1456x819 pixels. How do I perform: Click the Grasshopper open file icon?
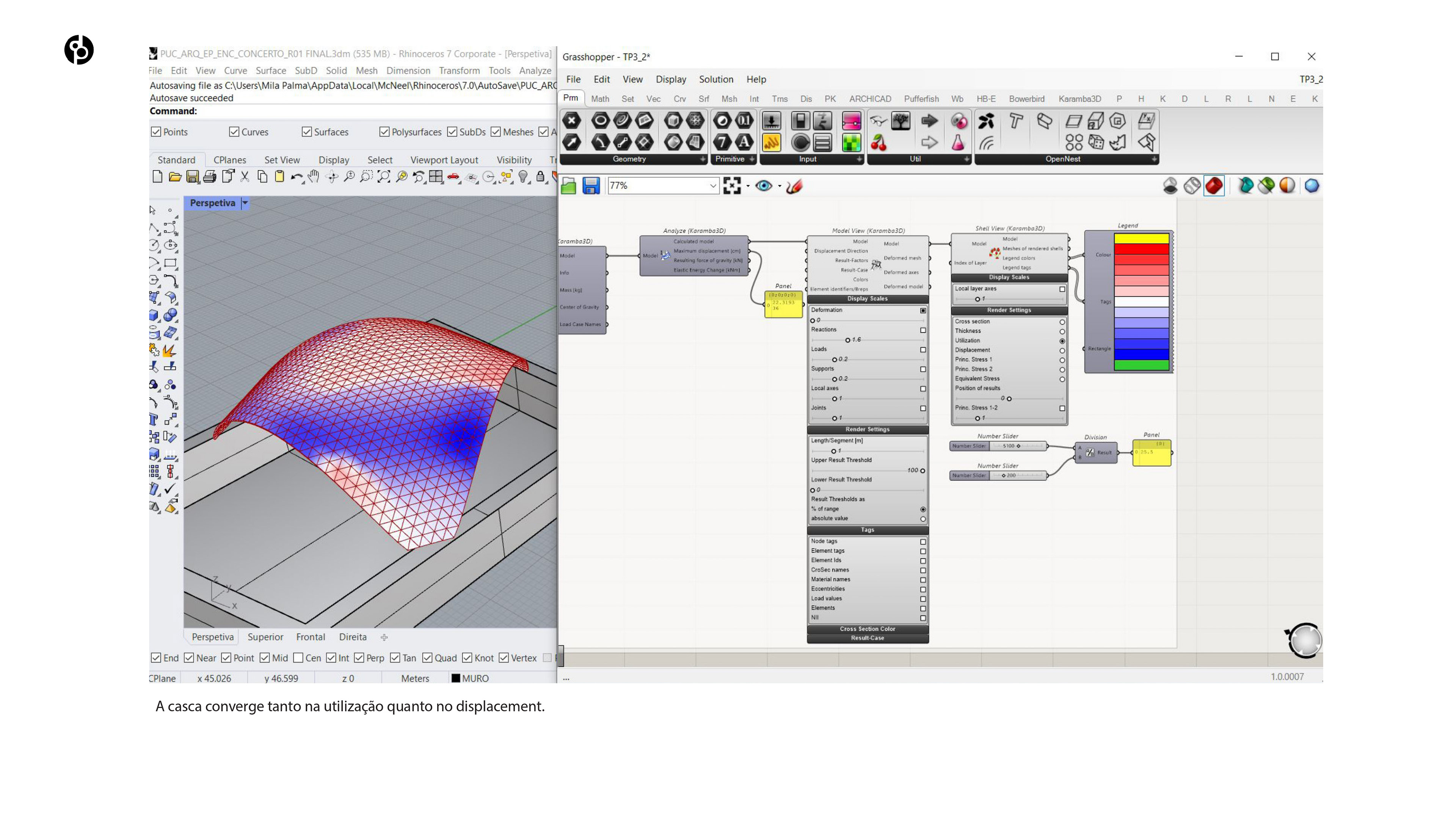tap(569, 186)
